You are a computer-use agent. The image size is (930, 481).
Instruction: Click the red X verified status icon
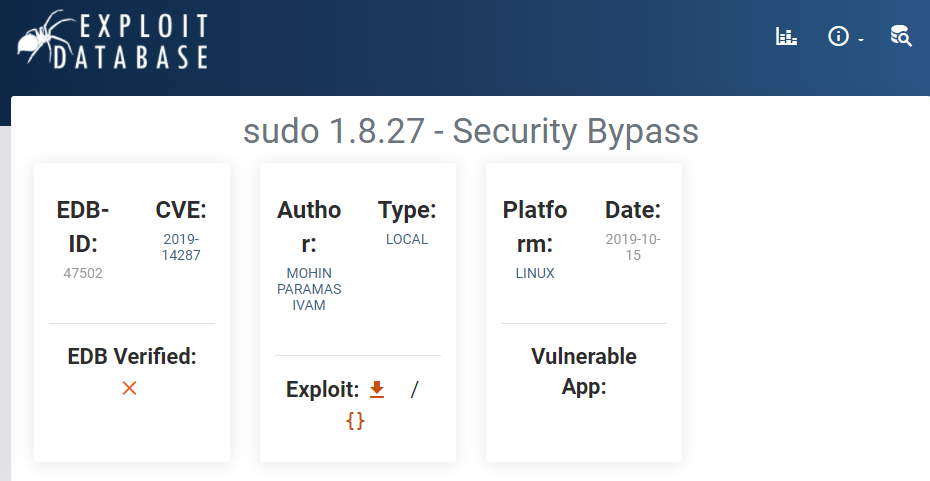pos(129,388)
